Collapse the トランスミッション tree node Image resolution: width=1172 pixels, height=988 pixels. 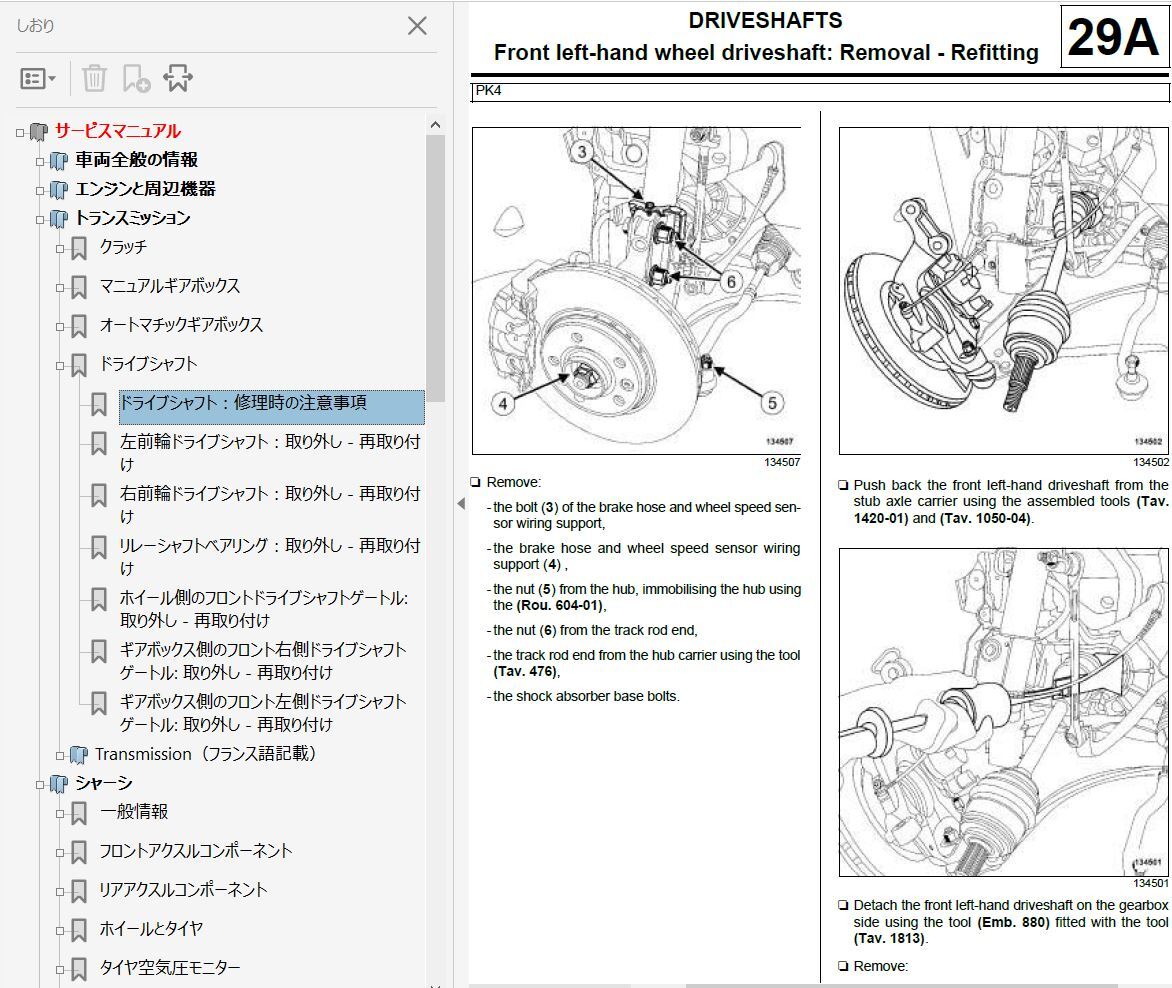click(x=41, y=219)
